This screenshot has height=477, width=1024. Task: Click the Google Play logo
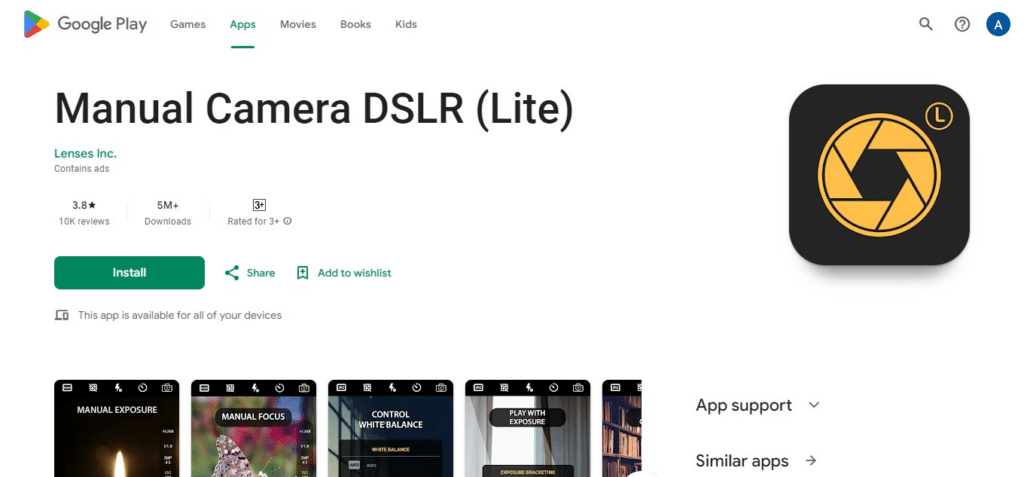pyautogui.click(x=86, y=24)
